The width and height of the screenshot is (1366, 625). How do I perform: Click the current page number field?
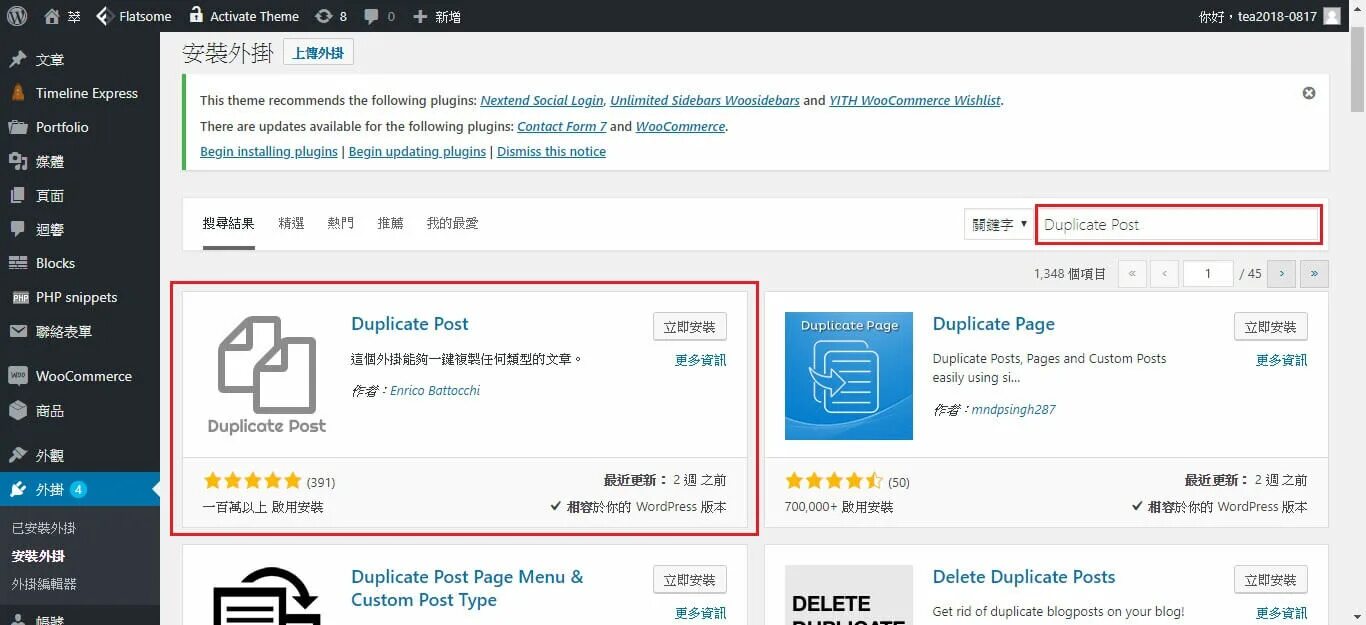pos(1208,273)
